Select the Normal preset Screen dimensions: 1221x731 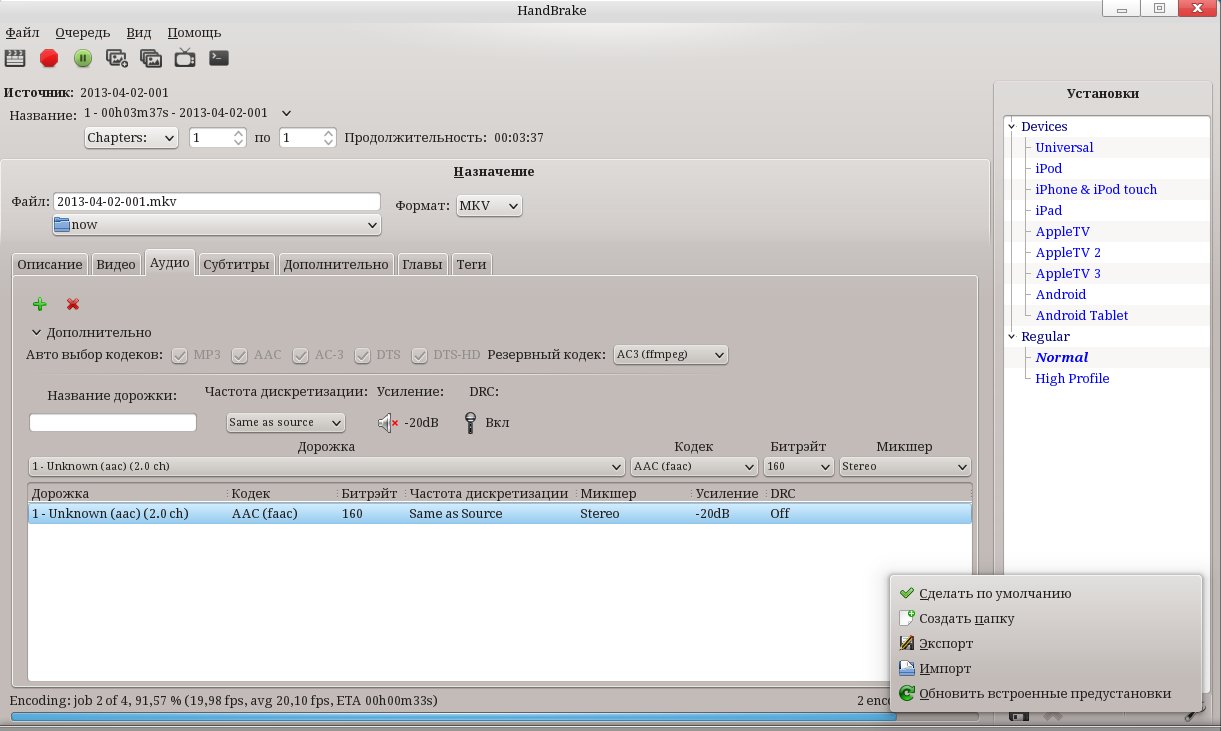[x=1062, y=357]
